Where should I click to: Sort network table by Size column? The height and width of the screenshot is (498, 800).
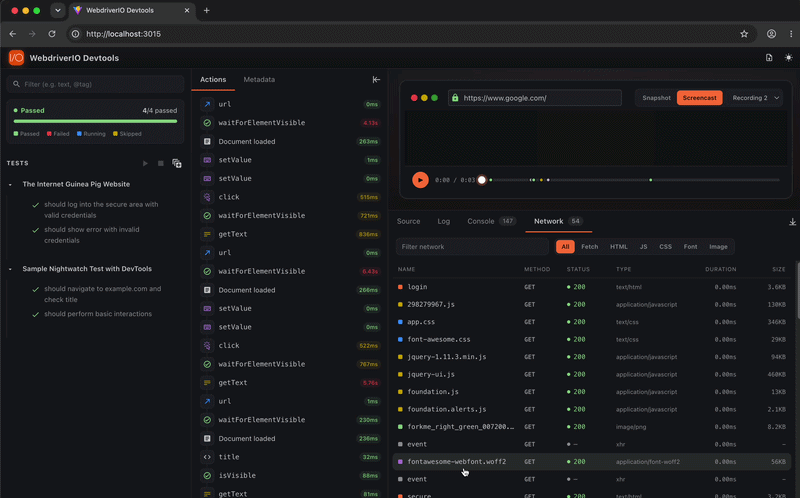click(x=779, y=269)
